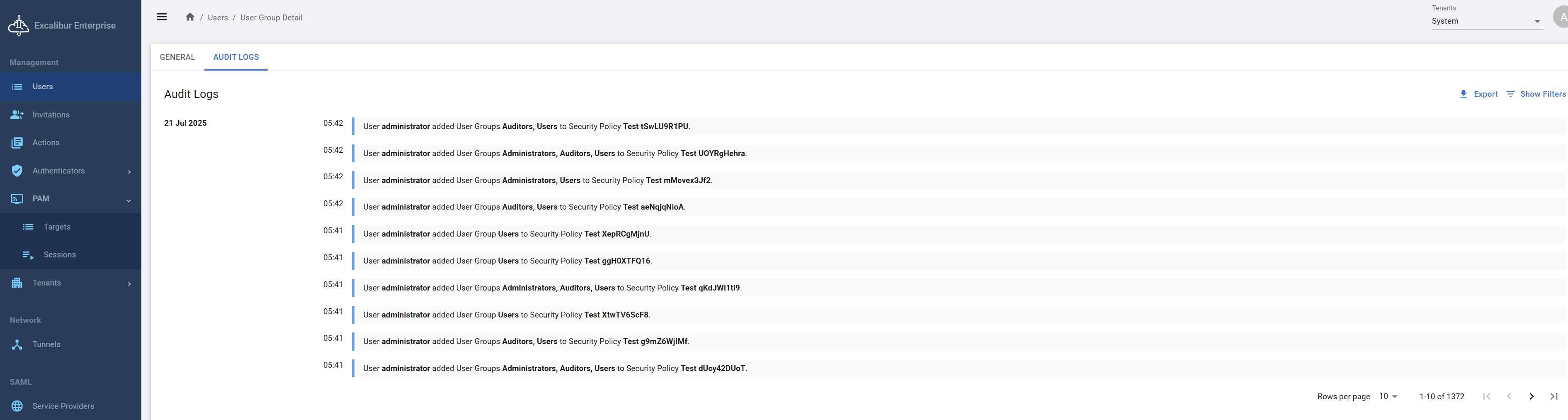The height and width of the screenshot is (420, 1568).
Task: Select log entry for policy Test dUcy42DUoT
Action: coord(959,368)
